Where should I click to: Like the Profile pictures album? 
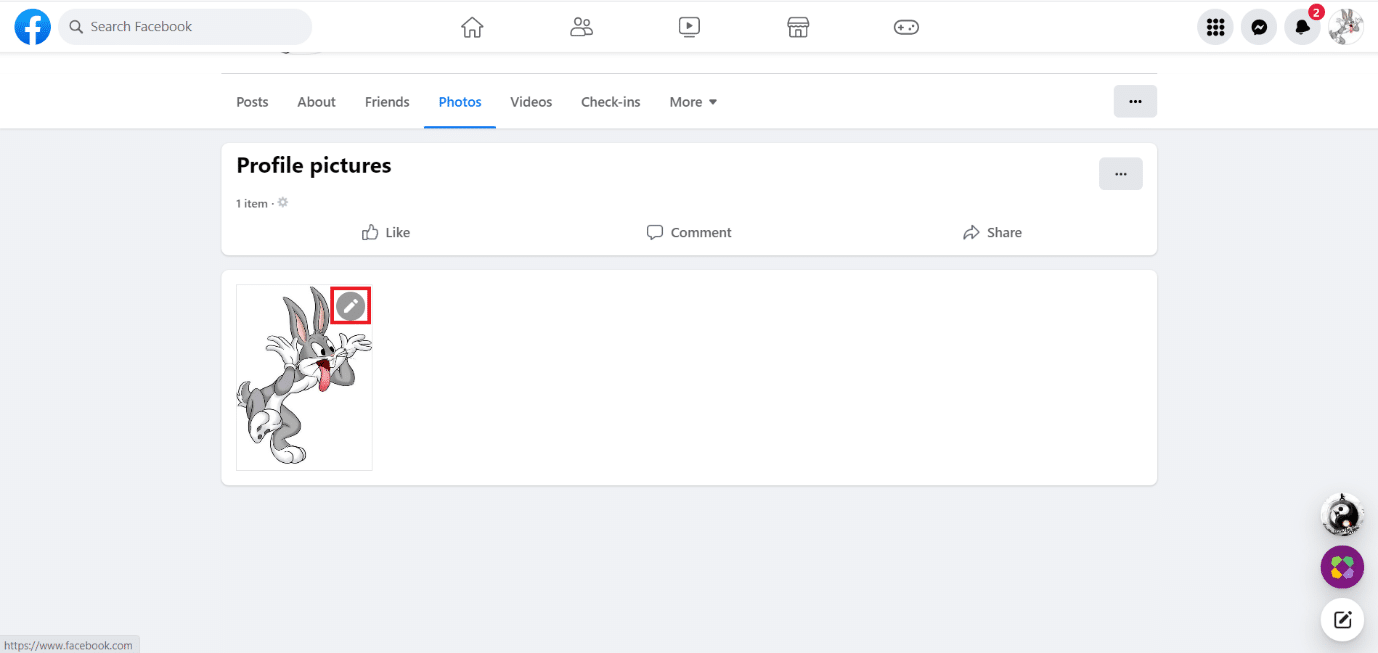(x=385, y=232)
